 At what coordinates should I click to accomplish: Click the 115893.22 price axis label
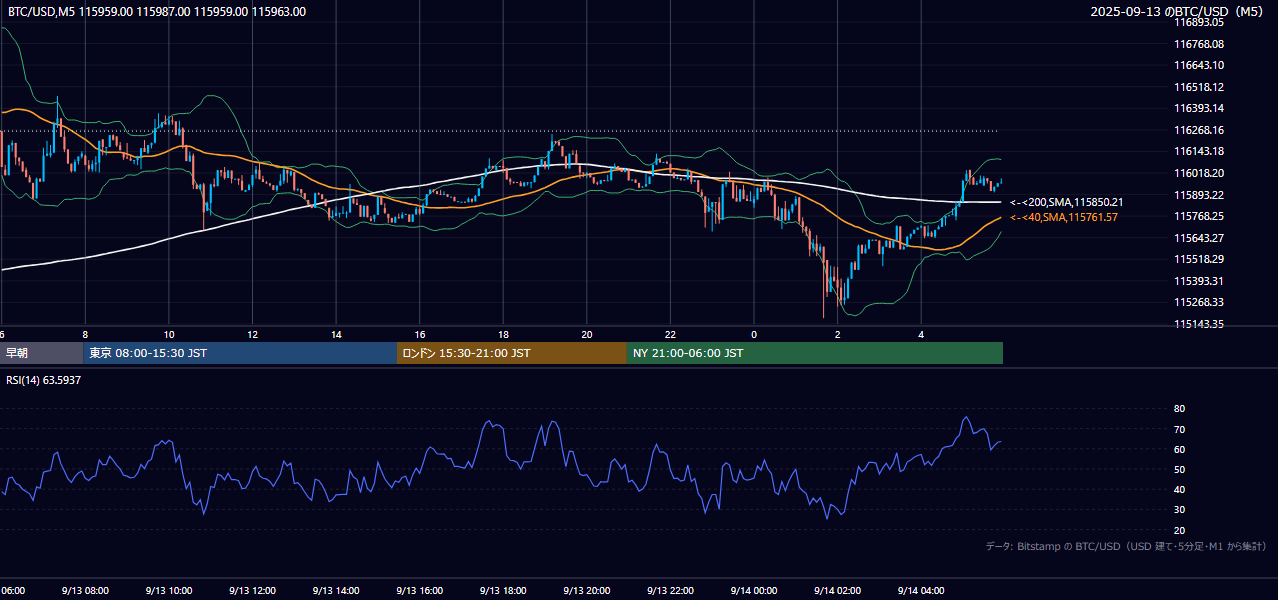click(x=1199, y=195)
